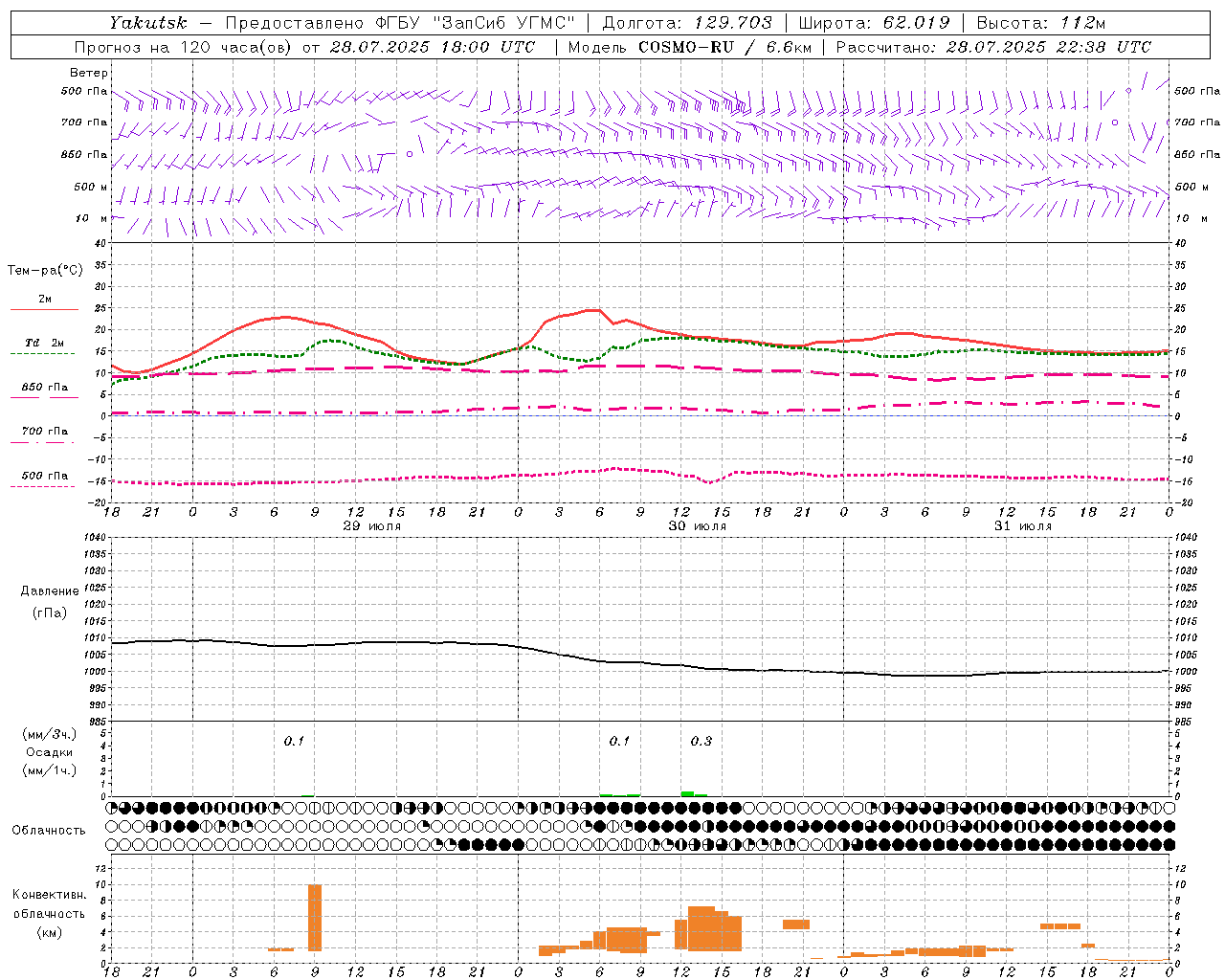Viewport: 1225px width, 980px height.
Task: Click the 'Долгота: 129.703' longitude value
Action: point(686,23)
